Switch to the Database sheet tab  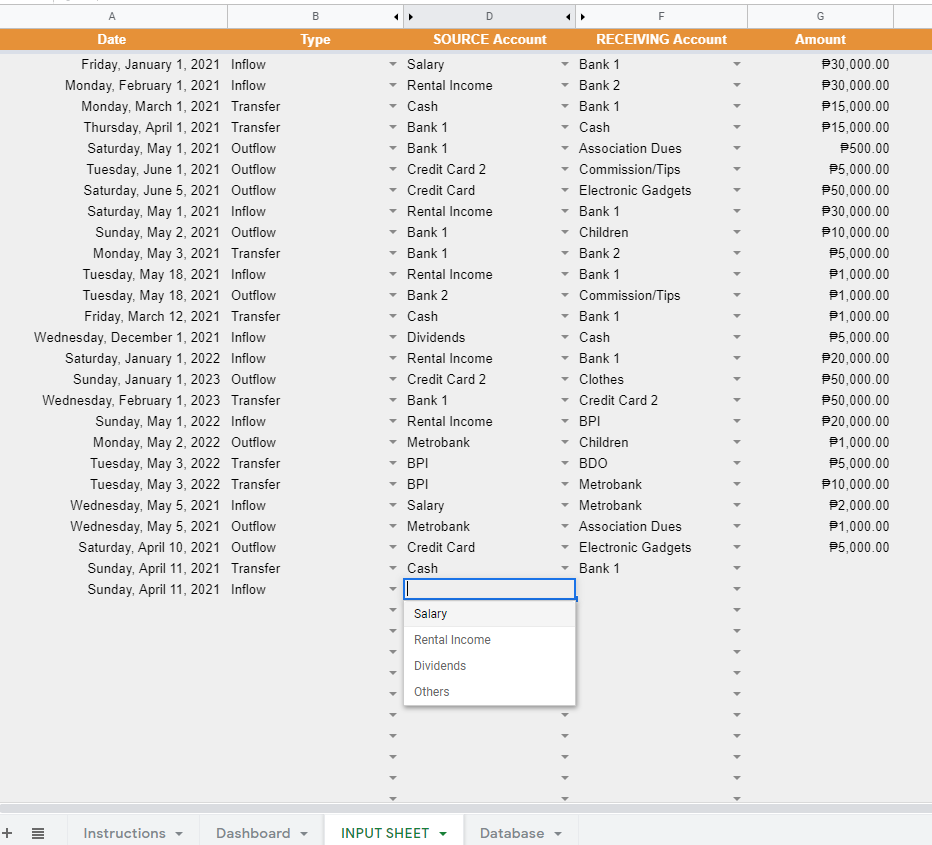512,833
